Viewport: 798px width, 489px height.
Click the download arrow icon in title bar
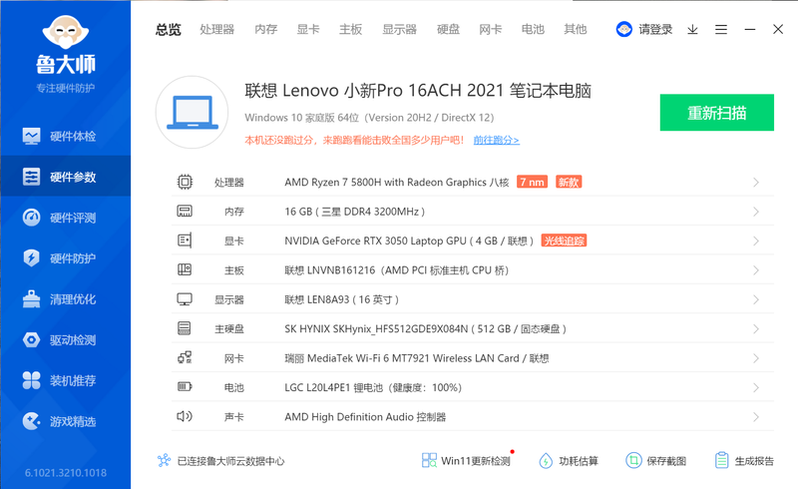[693, 30]
